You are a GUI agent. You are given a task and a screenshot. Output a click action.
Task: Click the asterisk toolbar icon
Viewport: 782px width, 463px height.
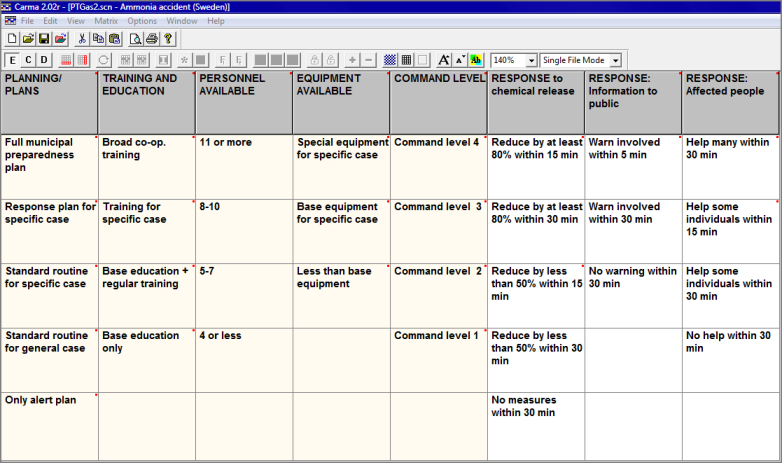pyautogui.click(x=184, y=60)
